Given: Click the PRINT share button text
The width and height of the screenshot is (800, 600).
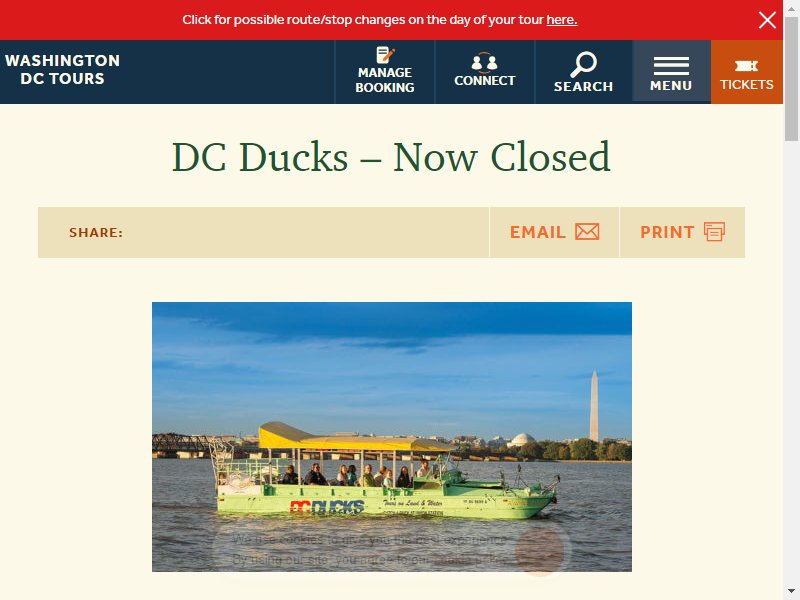Looking at the screenshot, I should click(x=667, y=232).
